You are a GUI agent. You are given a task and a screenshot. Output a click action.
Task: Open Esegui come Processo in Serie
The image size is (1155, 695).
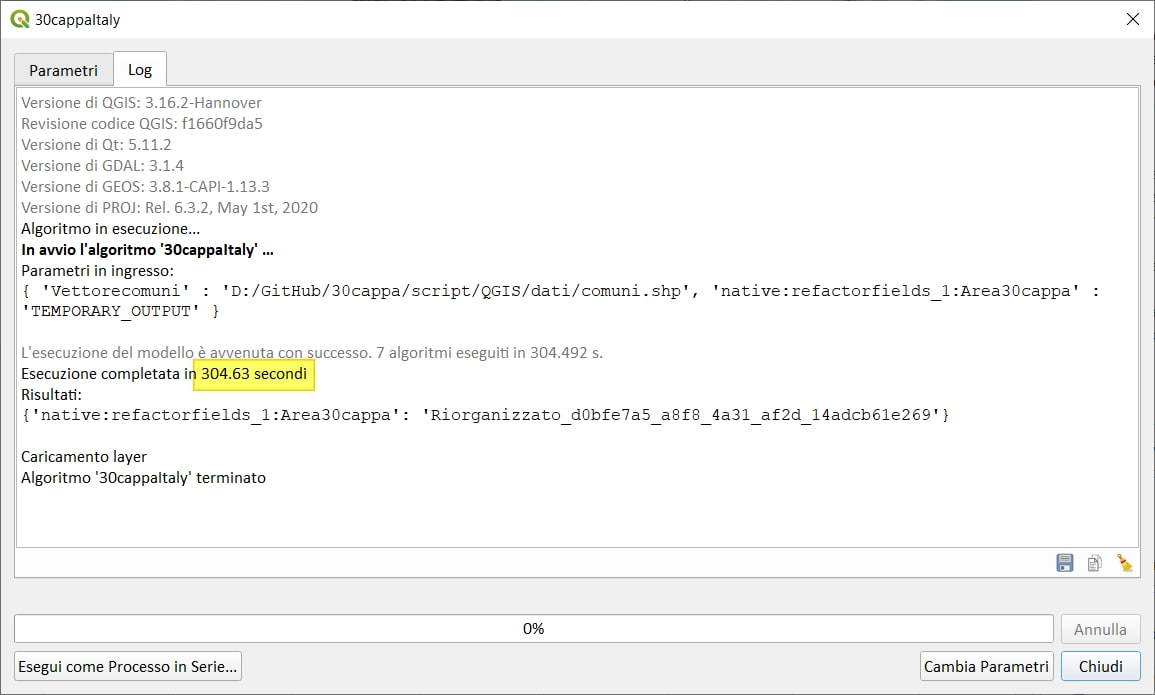pyautogui.click(x=128, y=666)
